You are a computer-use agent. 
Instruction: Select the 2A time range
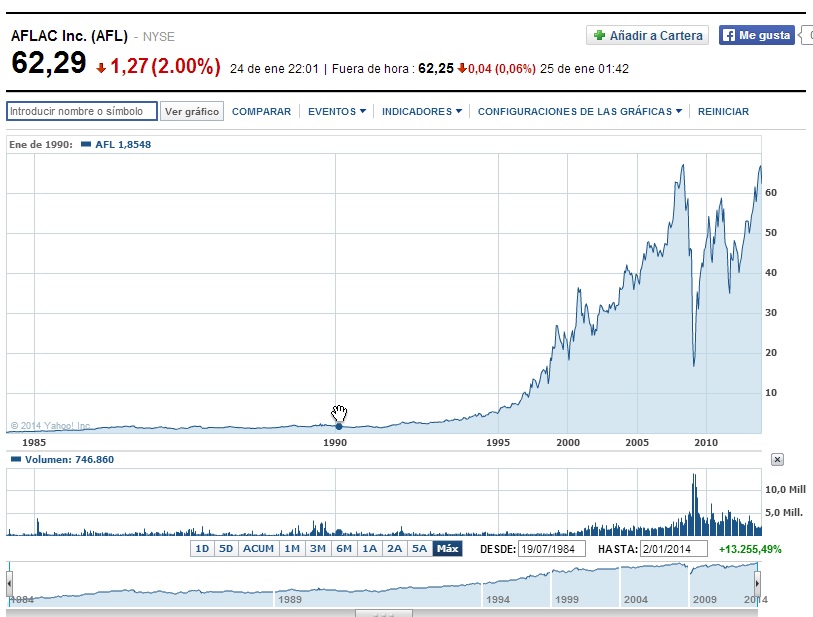tap(395, 549)
